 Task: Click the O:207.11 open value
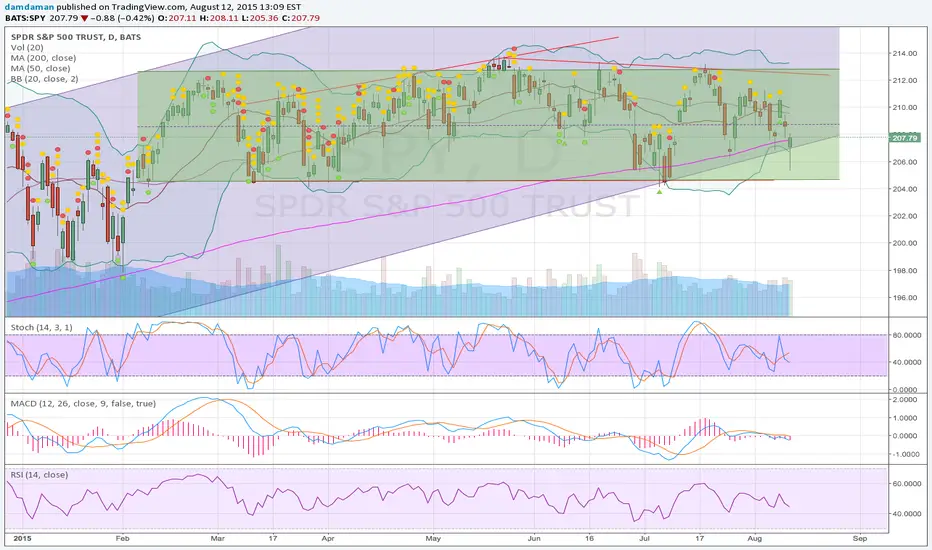click(178, 18)
